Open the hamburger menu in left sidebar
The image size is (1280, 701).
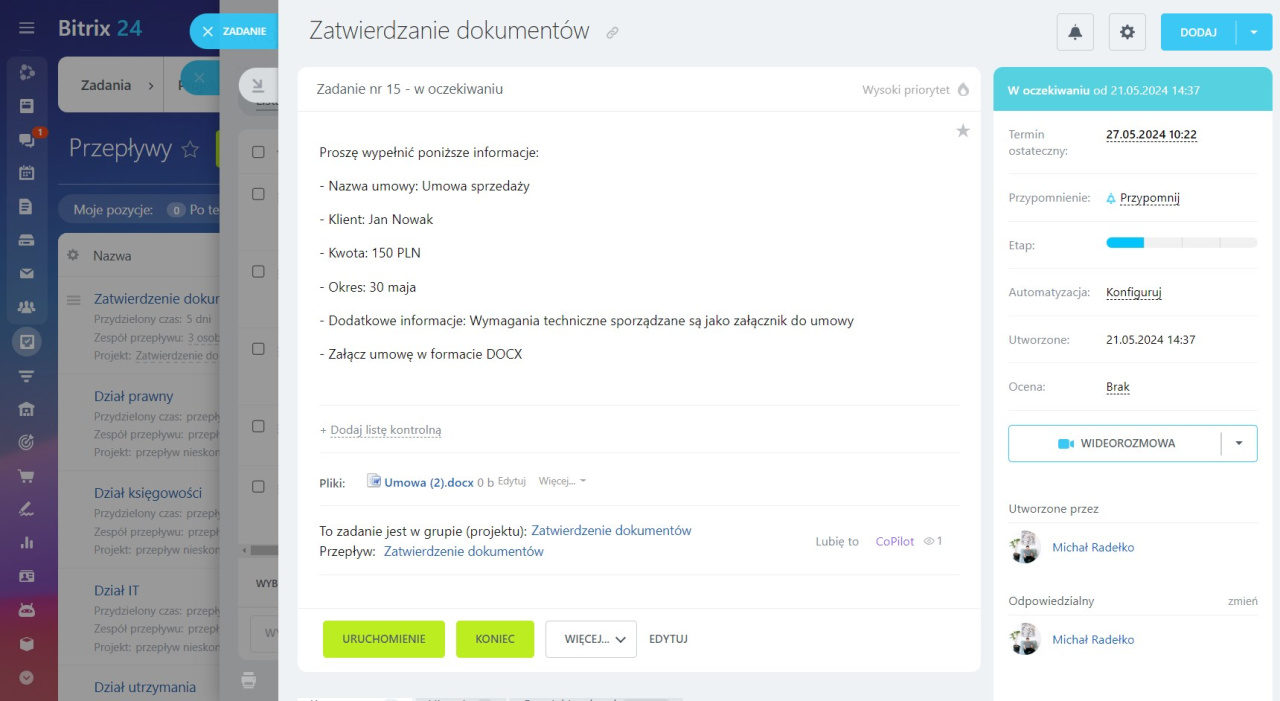(27, 28)
